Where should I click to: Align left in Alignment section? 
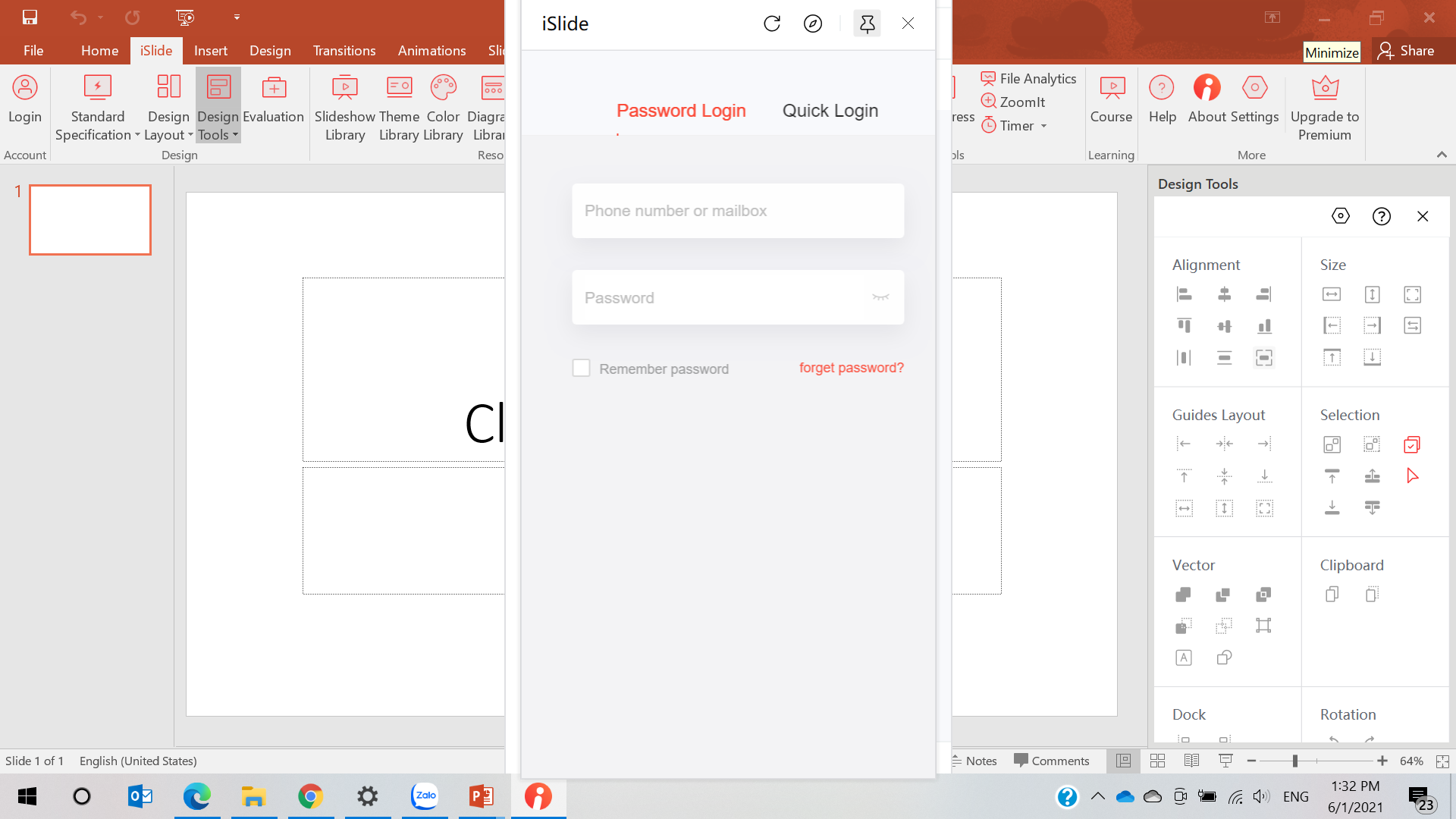(x=1184, y=294)
